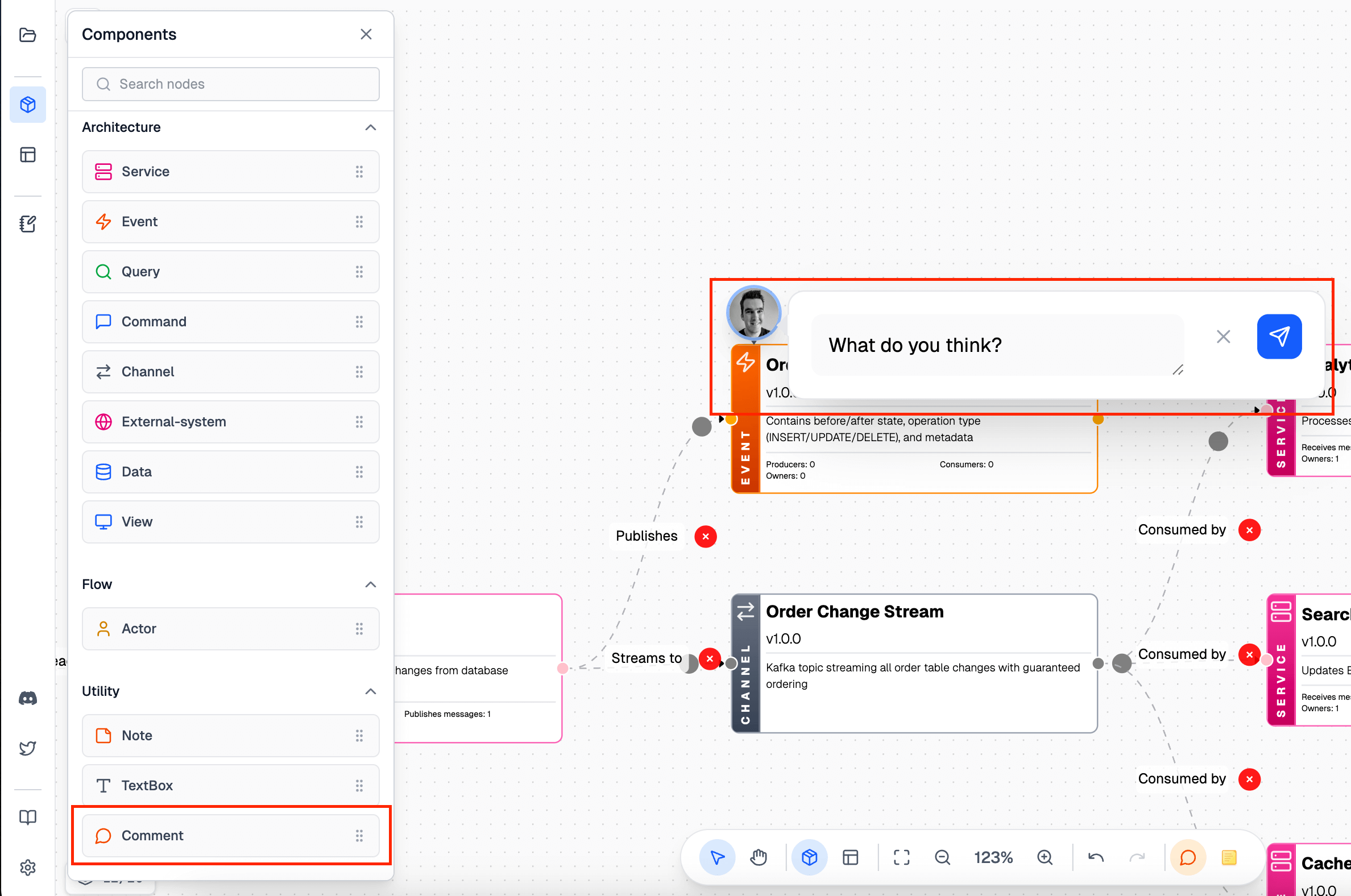Toggle the panel layout view in bottom toolbar
This screenshot has width=1351, height=896.
[x=851, y=857]
